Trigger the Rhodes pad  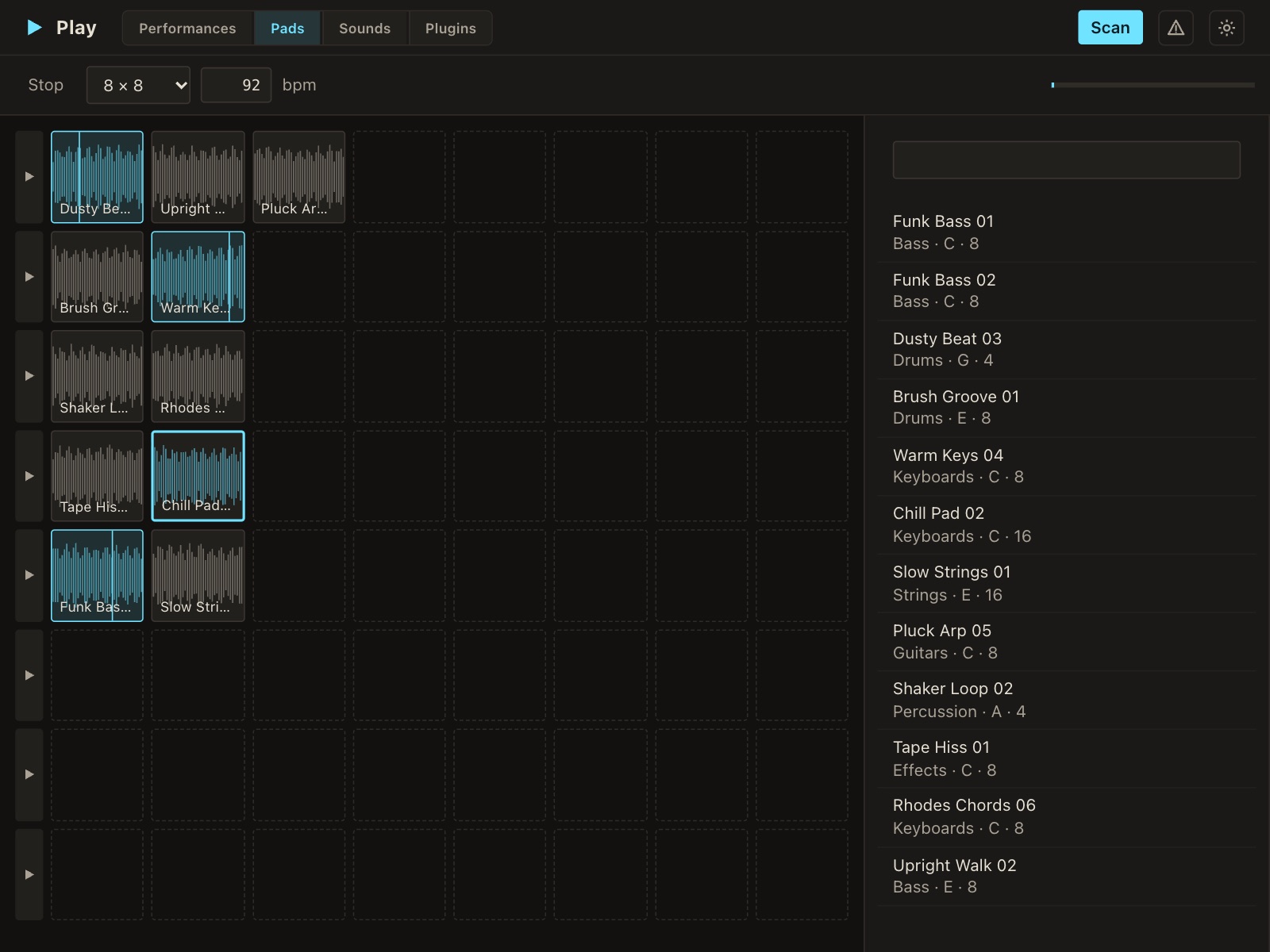click(x=198, y=376)
